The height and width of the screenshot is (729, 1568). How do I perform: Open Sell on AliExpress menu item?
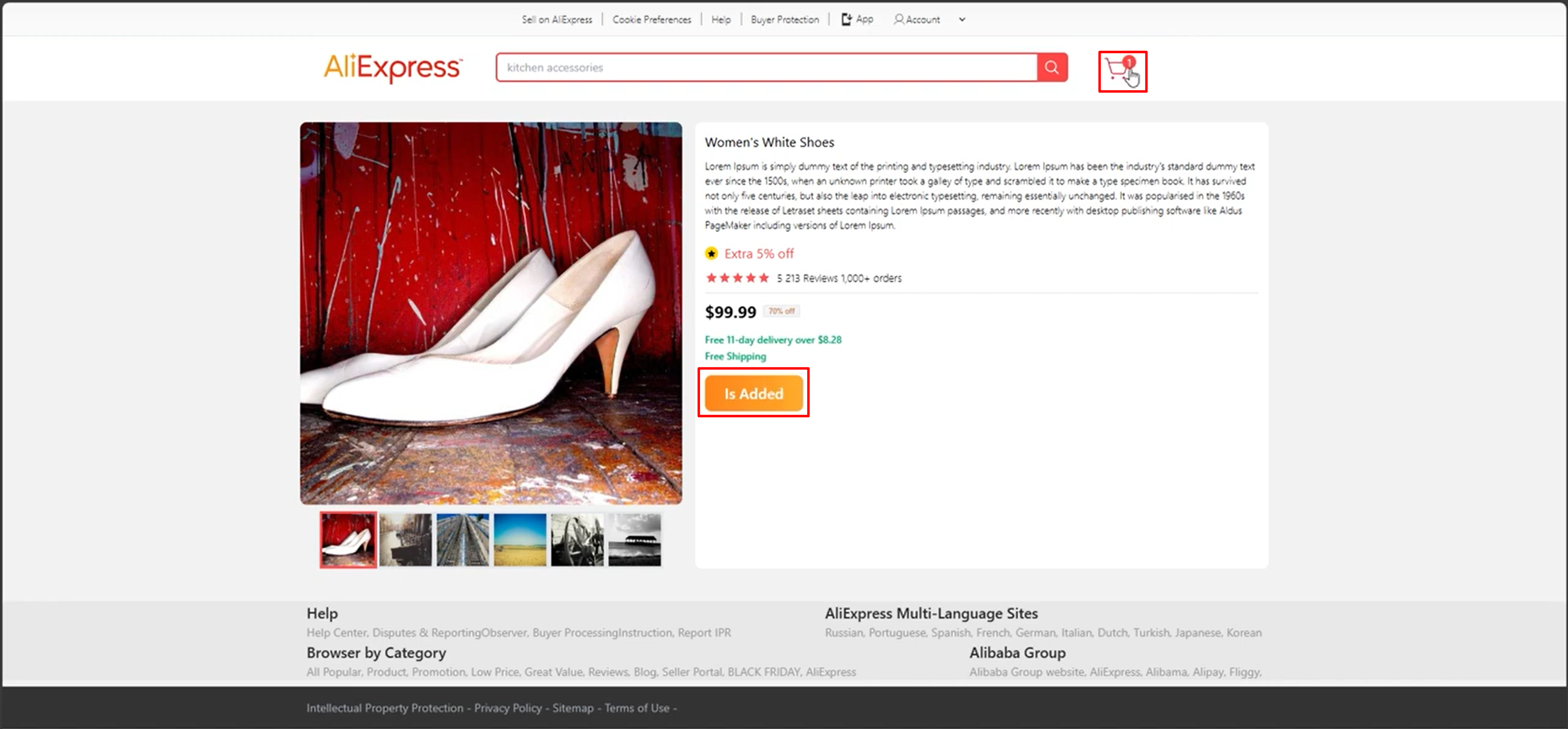pos(556,19)
